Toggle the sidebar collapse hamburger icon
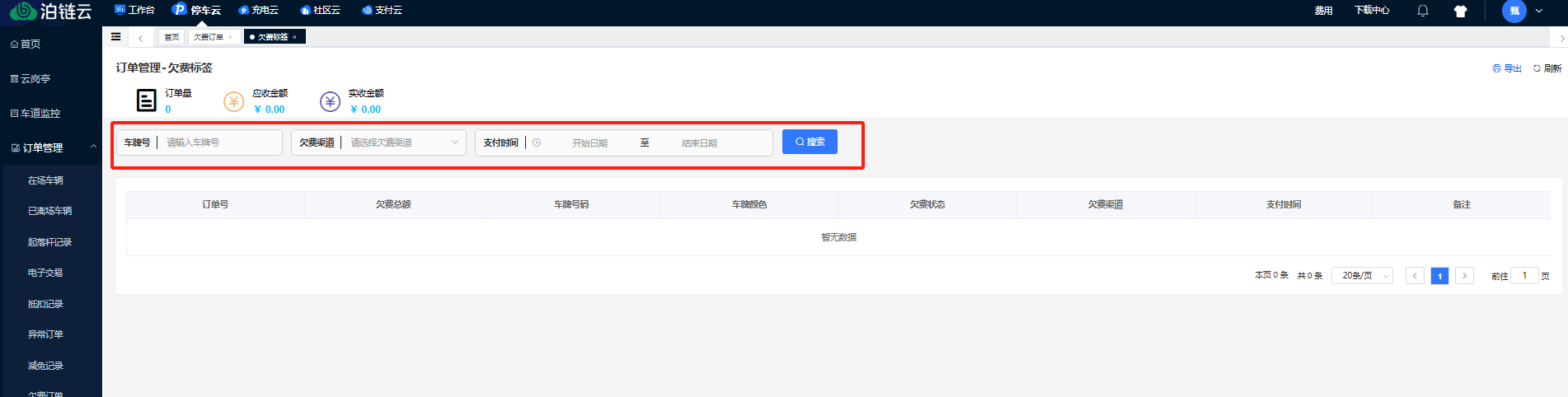 pos(115,36)
